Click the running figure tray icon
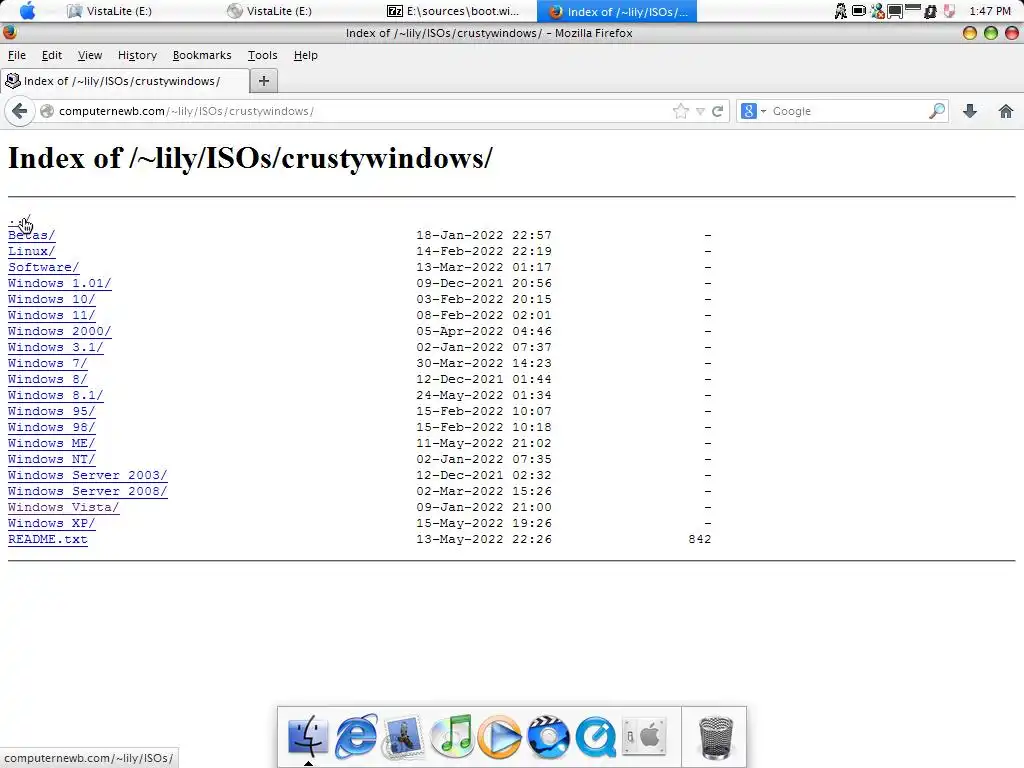The image size is (1024, 768). (840, 11)
